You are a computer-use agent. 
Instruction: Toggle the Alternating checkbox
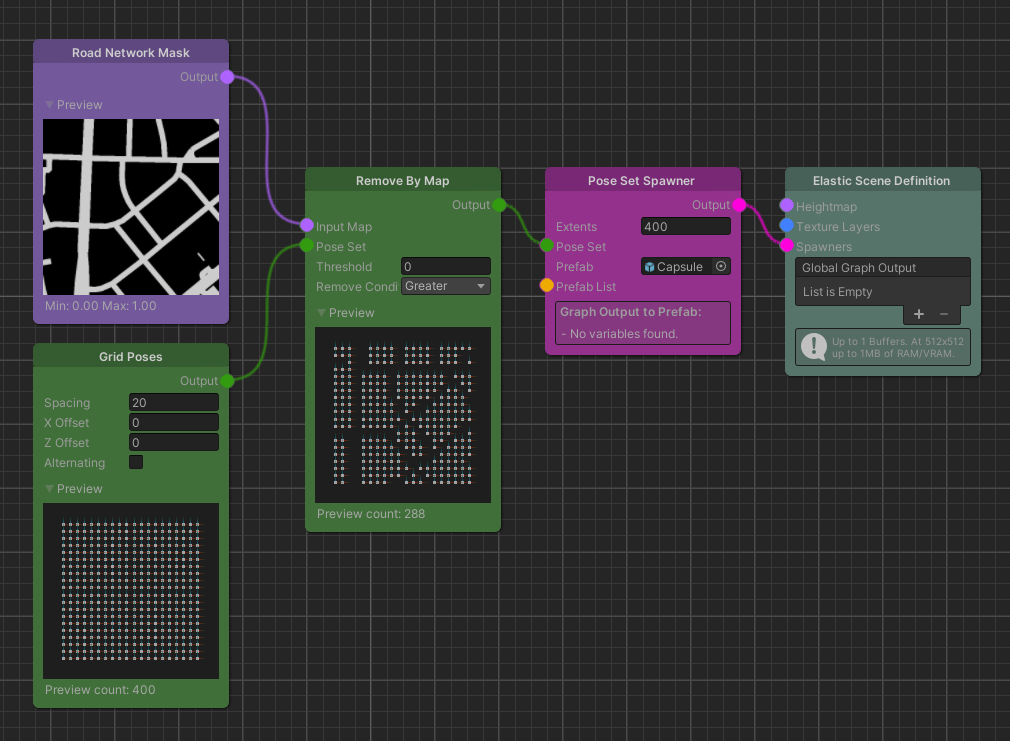pos(136,463)
